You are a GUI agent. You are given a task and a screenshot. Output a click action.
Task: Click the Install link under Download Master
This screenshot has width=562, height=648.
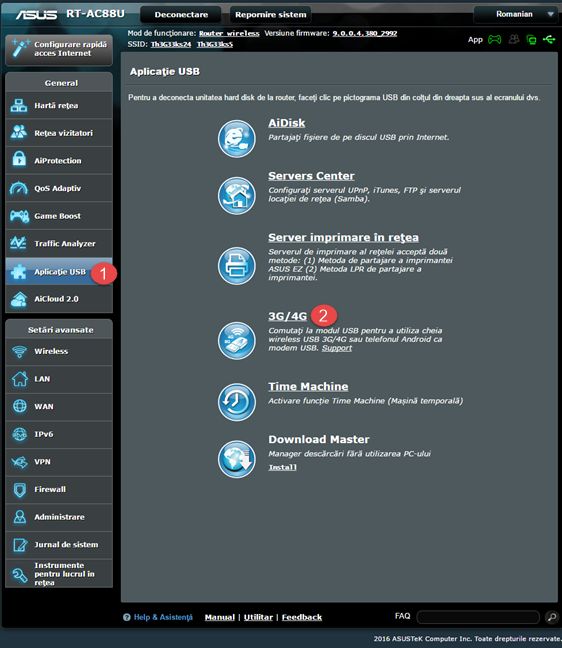click(283, 467)
